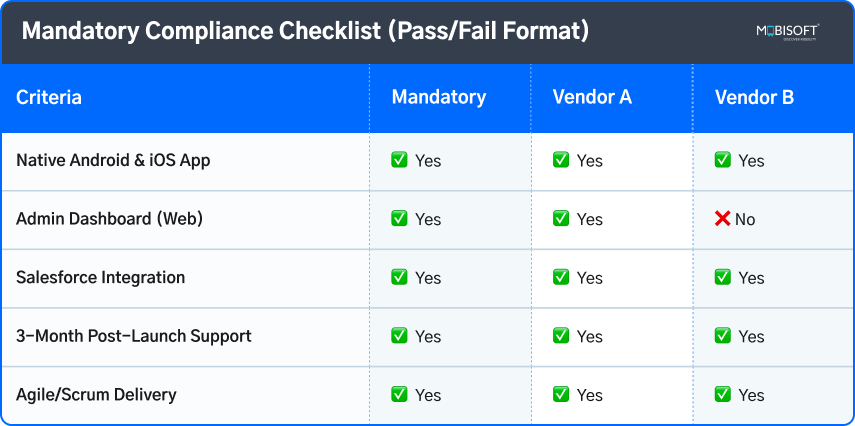Screen dimensions: 855x426
Task: Click Vendor B checkmark for Salesforce Integration
Action: click(x=723, y=277)
